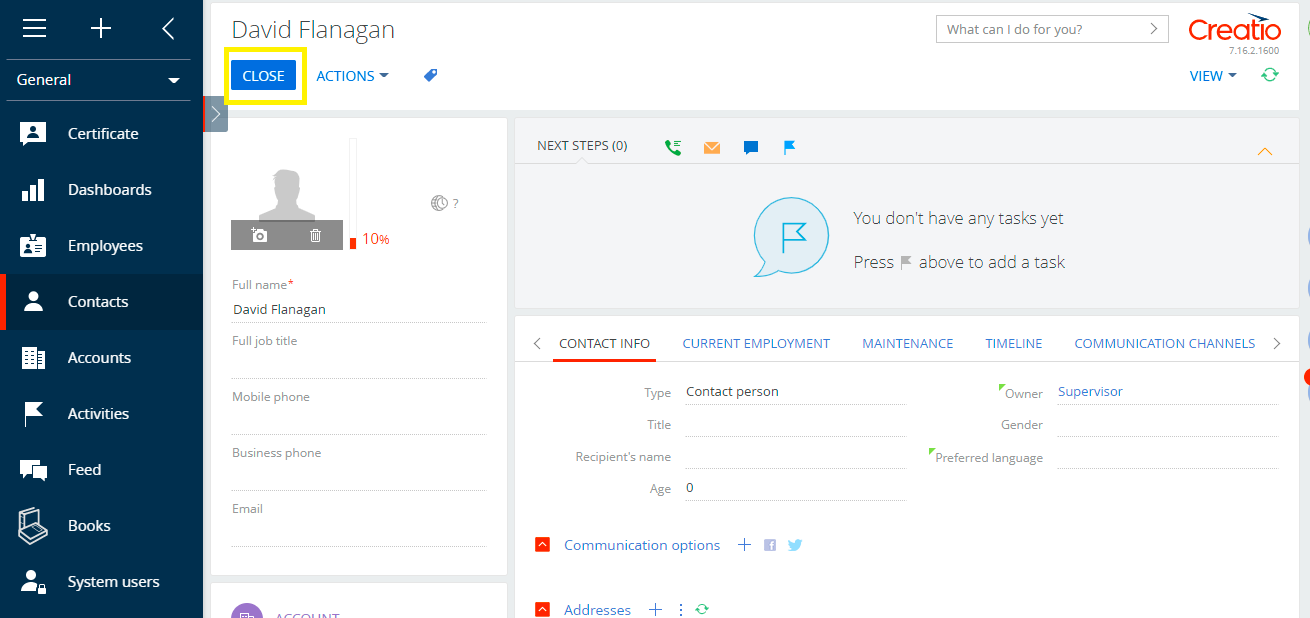Click the Full name field
The image size is (1310, 618).
point(359,310)
